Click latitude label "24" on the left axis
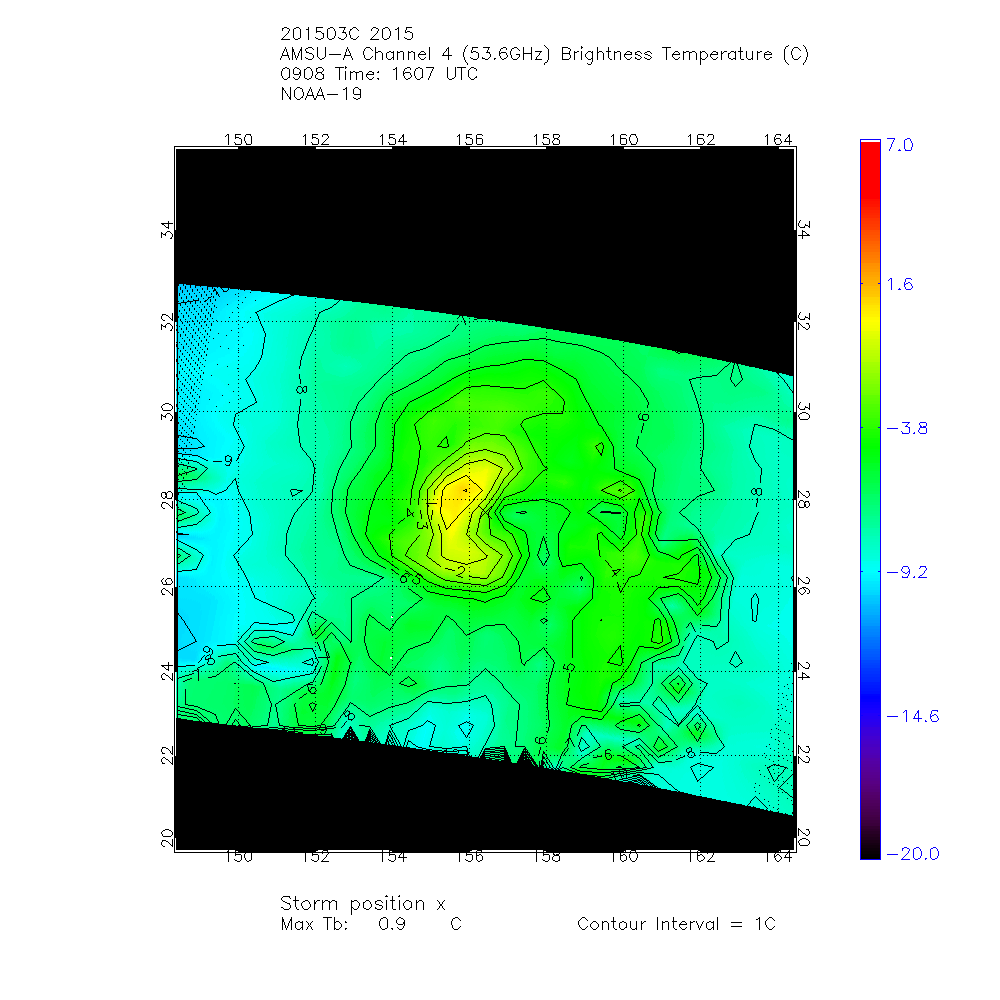The width and height of the screenshot is (1000, 1000). pos(166,672)
